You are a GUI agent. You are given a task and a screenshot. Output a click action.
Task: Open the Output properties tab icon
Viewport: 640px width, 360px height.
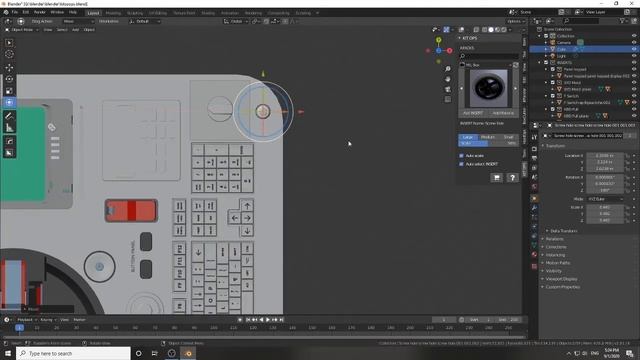[534, 158]
